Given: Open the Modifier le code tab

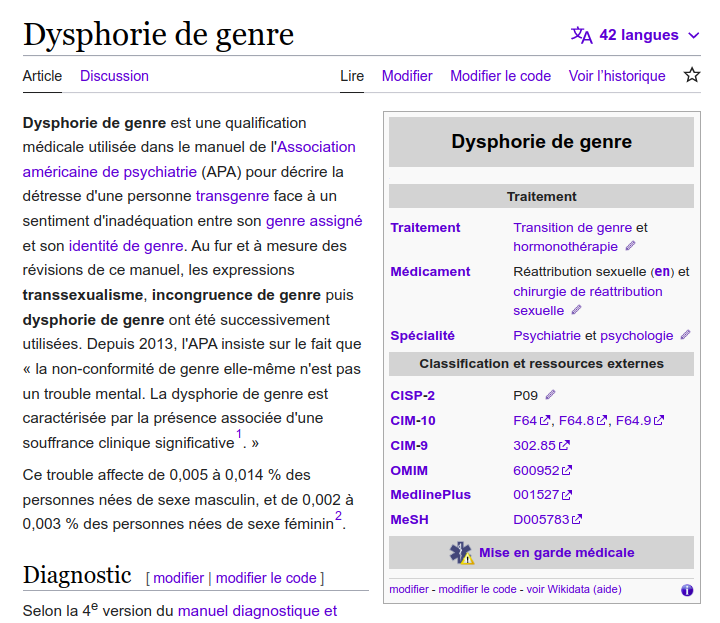Looking at the screenshot, I should pyautogui.click(x=500, y=76).
